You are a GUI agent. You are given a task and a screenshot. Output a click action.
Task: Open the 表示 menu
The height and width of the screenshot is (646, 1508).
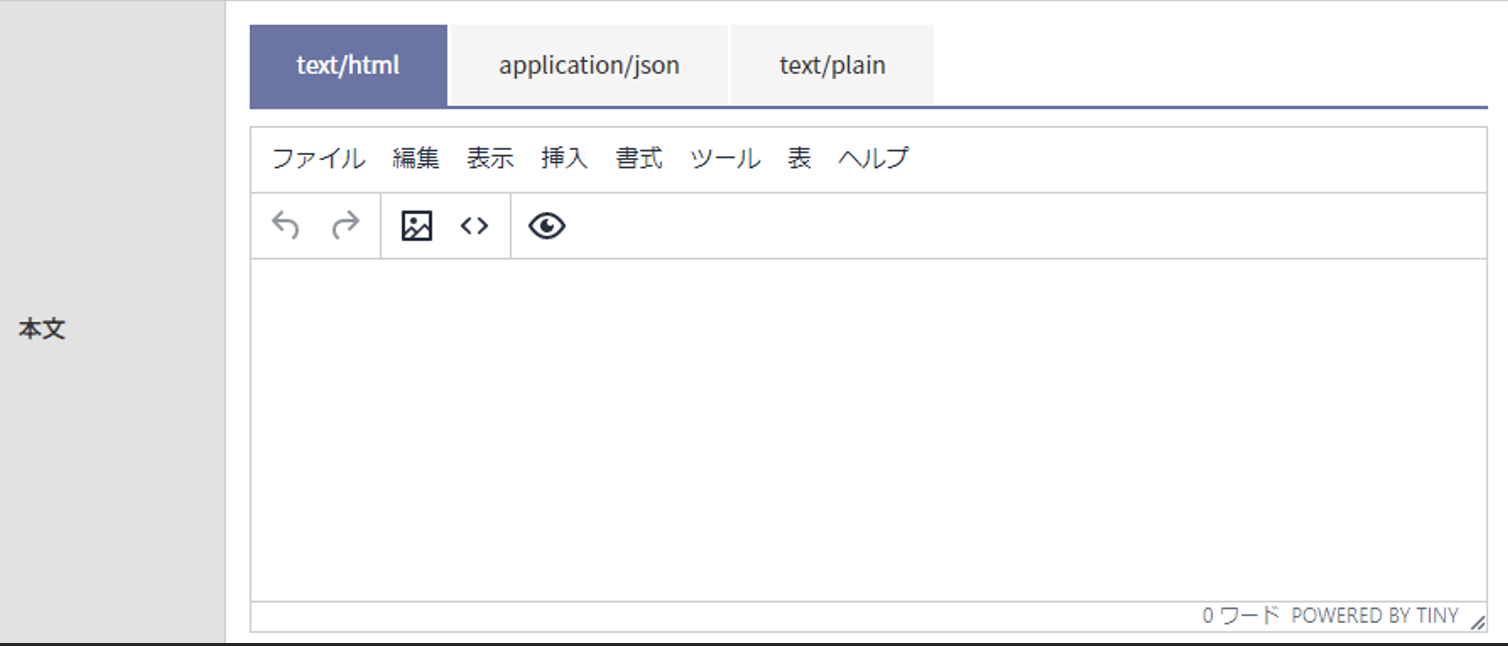(490, 158)
